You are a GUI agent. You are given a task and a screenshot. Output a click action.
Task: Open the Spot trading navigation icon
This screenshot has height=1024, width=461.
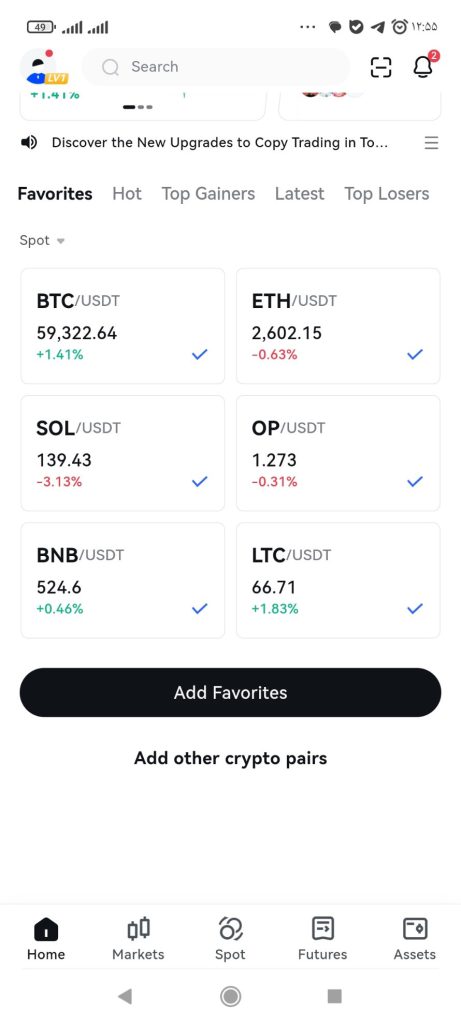click(230, 939)
